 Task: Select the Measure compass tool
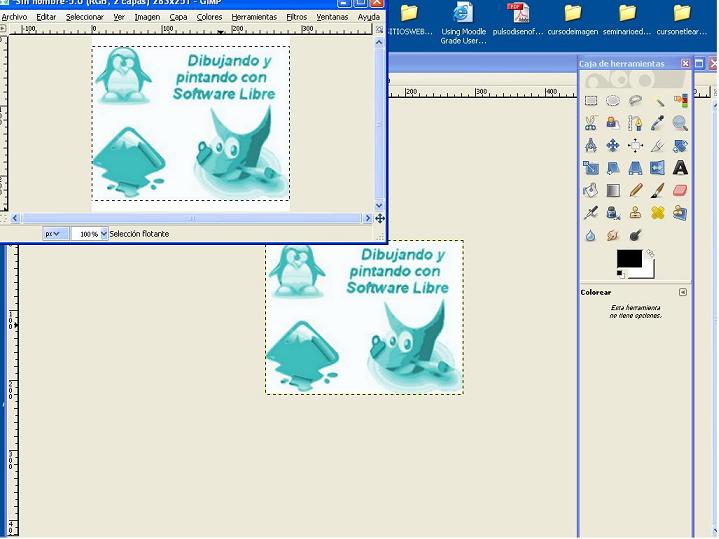[591, 145]
